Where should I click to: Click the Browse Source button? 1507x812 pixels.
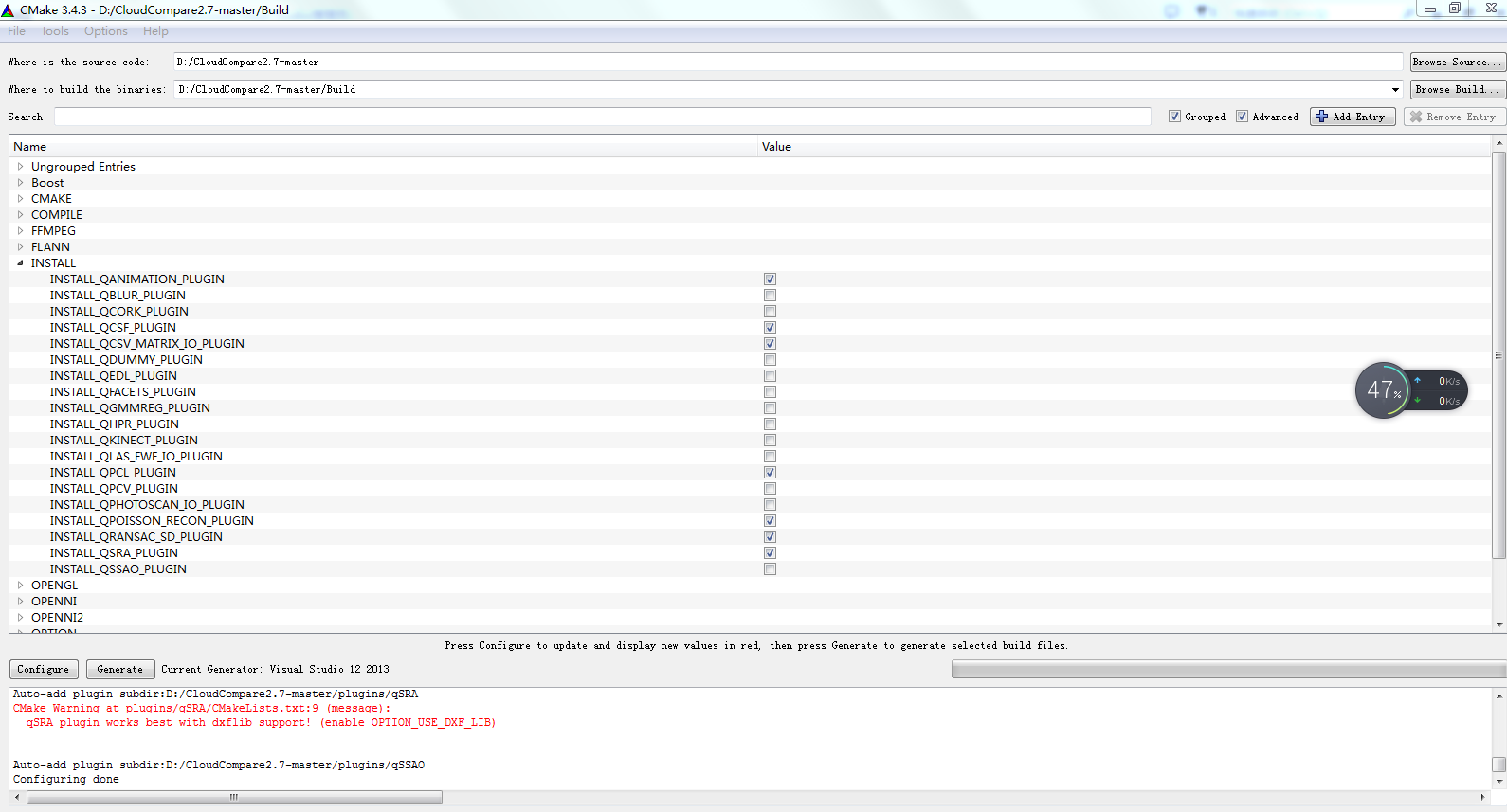point(1458,62)
